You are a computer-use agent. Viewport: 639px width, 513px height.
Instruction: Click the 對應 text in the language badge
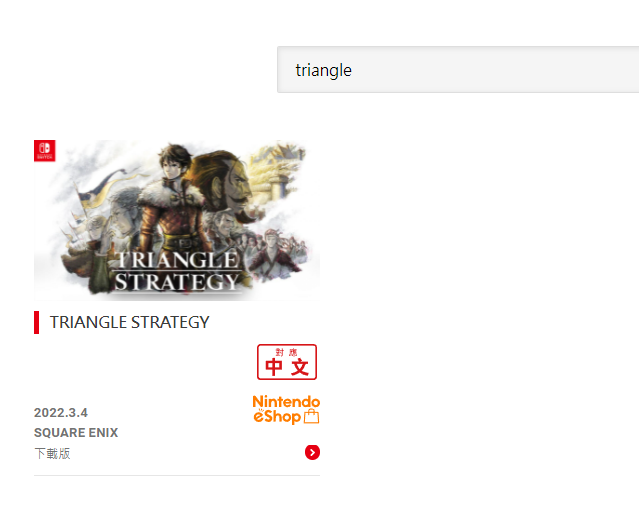[x=286, y=352]
